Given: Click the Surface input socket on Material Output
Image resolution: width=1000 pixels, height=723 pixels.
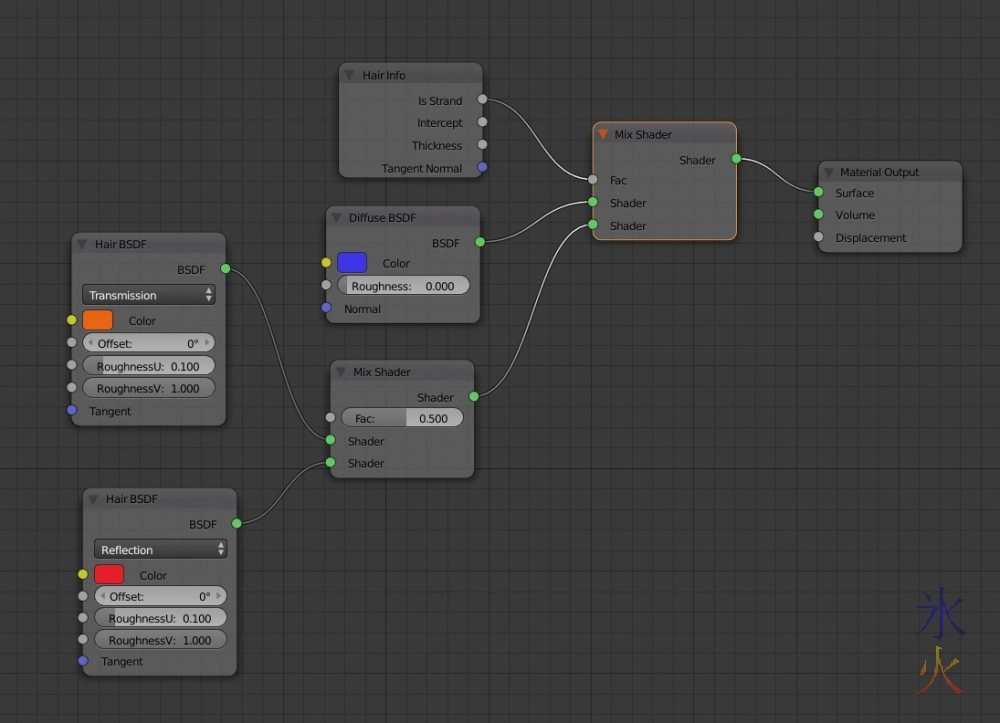Looking at the screenshot, I should click(818, 193).
